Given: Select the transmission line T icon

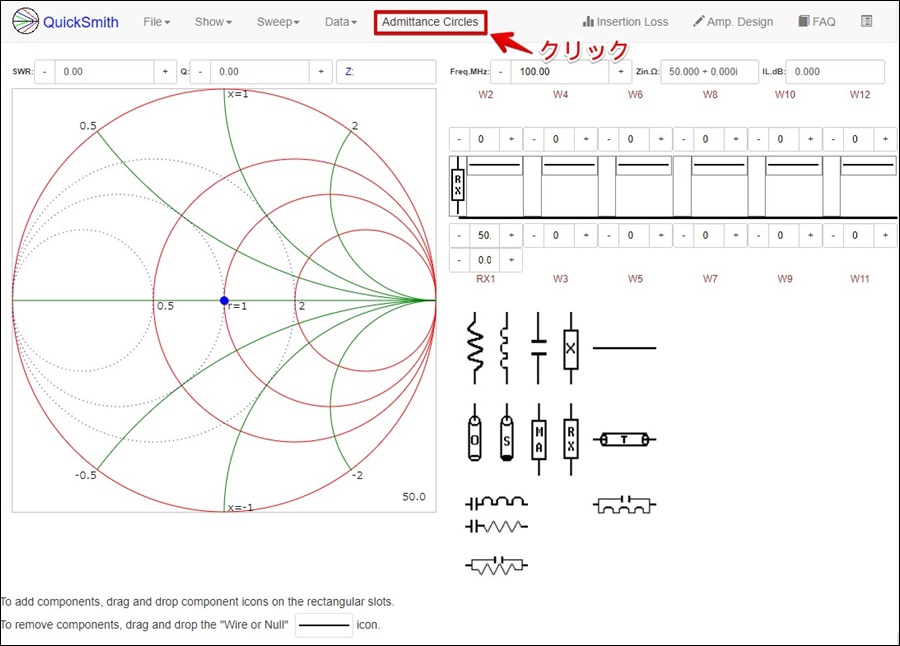Looking at the screenshot, I should click(624, 440).
